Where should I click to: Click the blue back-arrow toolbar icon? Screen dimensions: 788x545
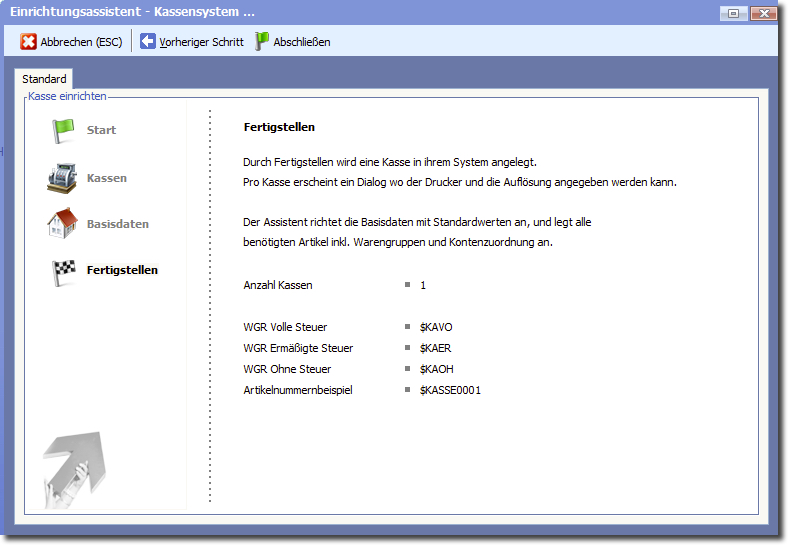148,42
